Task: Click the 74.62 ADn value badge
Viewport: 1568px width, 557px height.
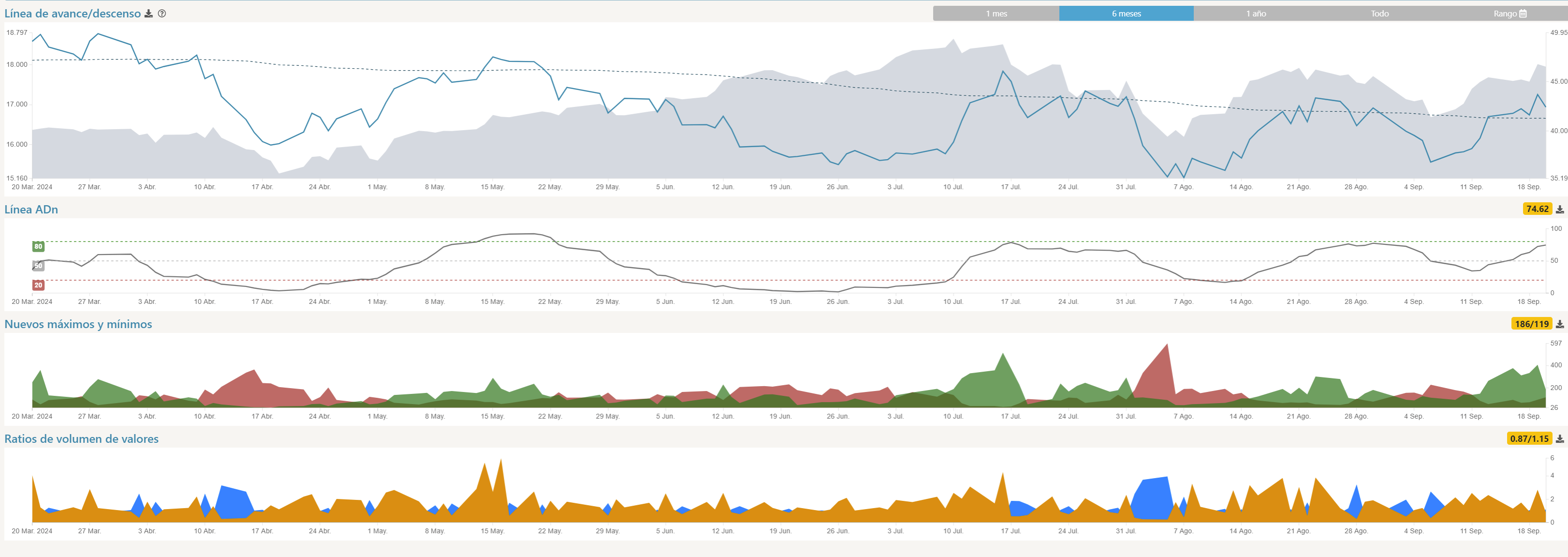Action: pos(1537,209)
